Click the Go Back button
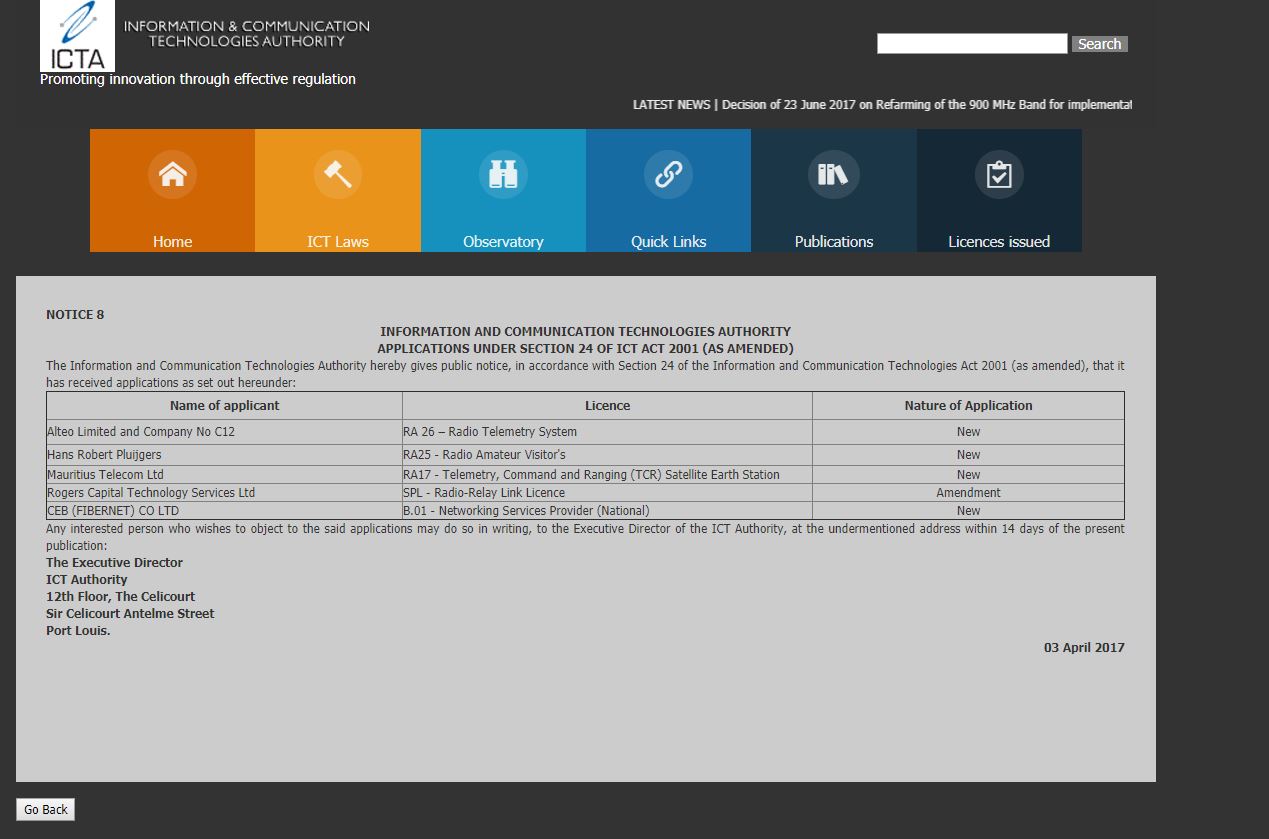Image resolution: width=1269 pixels, height=839 pixels. [x=46, y=809]
